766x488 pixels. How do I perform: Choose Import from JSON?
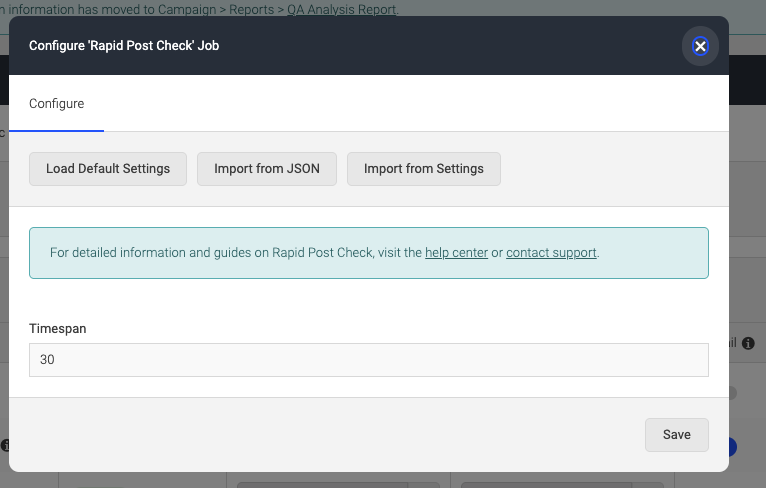pyautogui.click(x=267, y=169)
